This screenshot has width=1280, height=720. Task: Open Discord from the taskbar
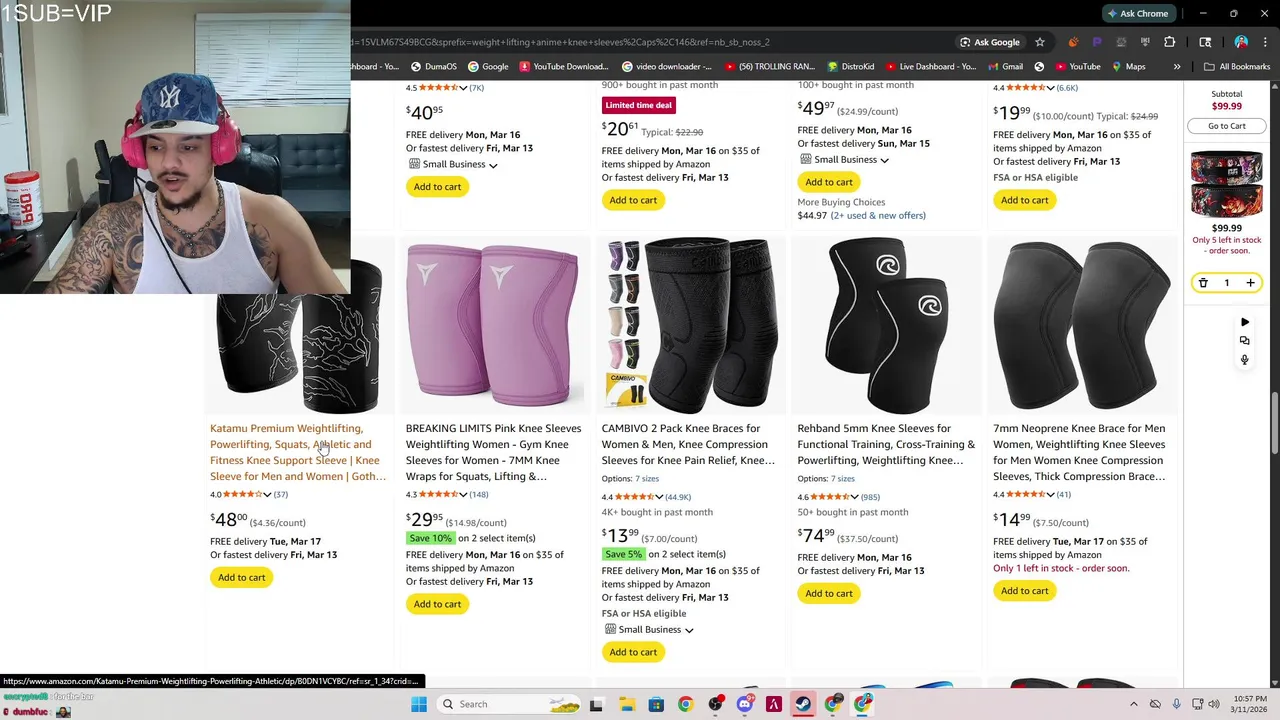pos(744,704)
